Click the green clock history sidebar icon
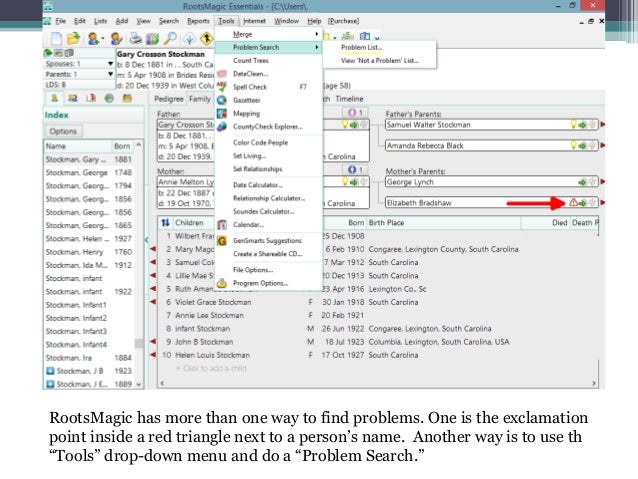The height and width of the screenshot is (479, 638). tap(109, 98)
